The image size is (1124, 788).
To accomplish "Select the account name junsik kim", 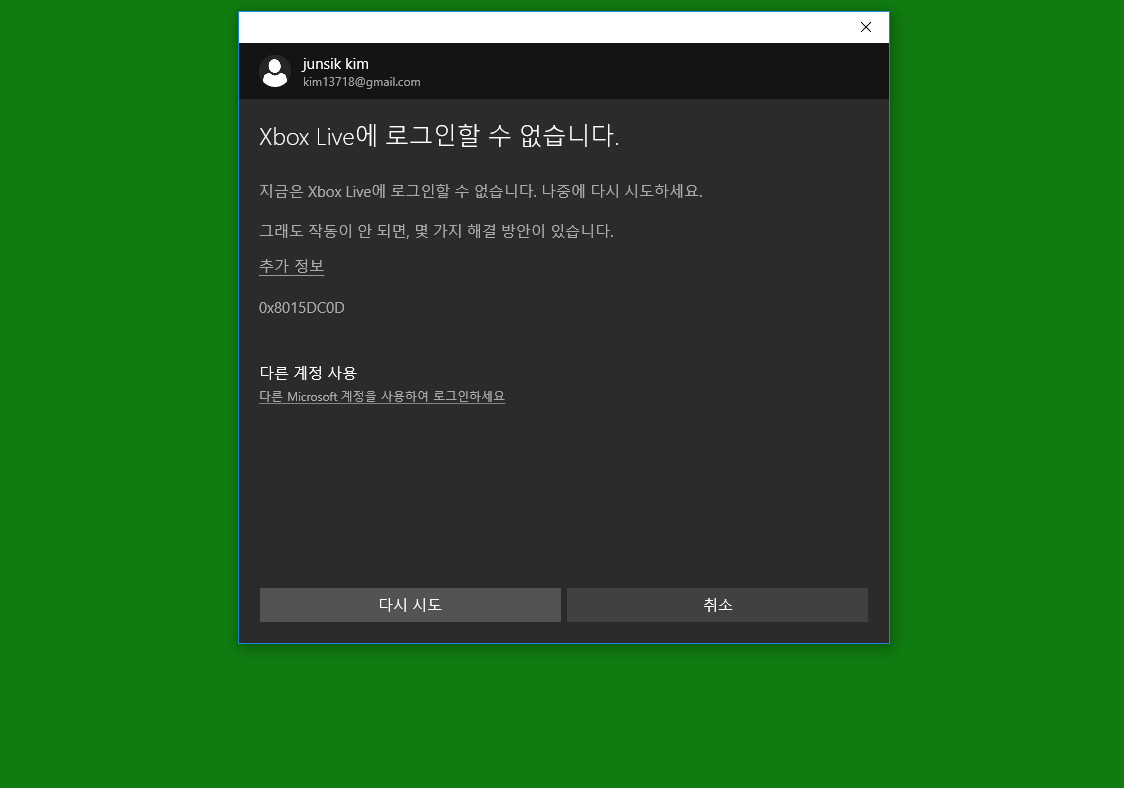I will 335,64.
